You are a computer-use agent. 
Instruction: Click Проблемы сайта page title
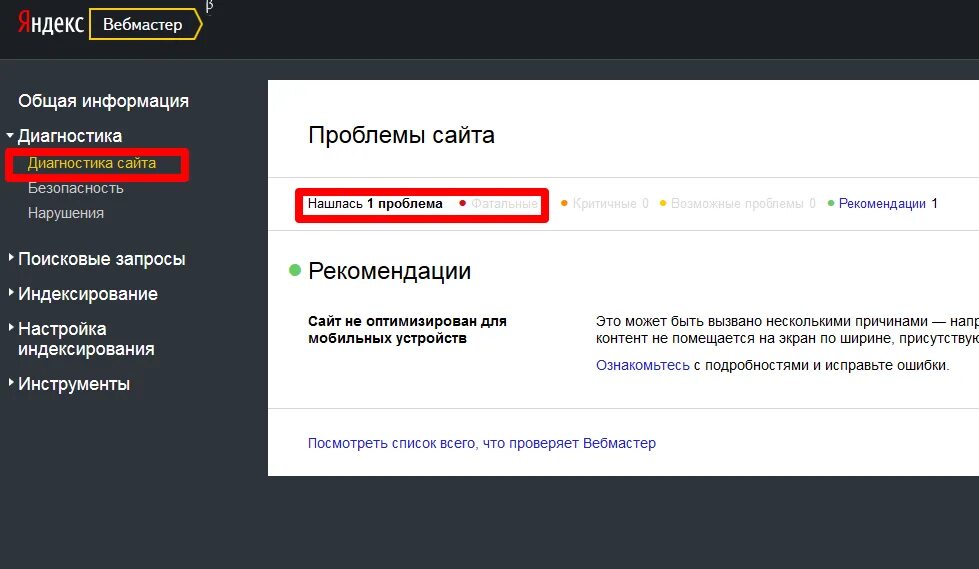(x=401, y=135)
